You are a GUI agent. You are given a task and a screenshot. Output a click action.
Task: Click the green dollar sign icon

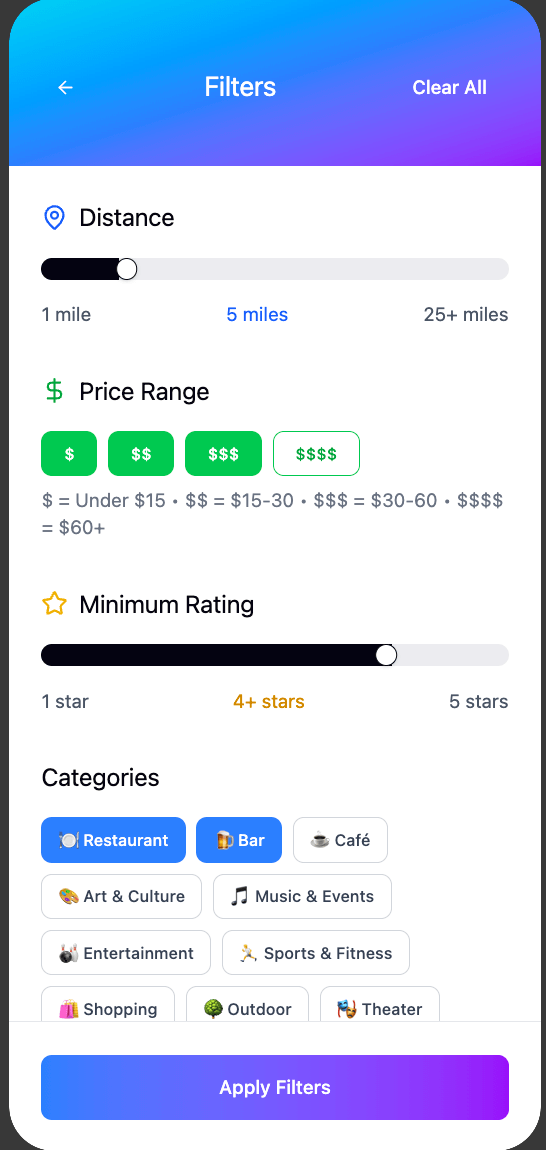point(54,392)
